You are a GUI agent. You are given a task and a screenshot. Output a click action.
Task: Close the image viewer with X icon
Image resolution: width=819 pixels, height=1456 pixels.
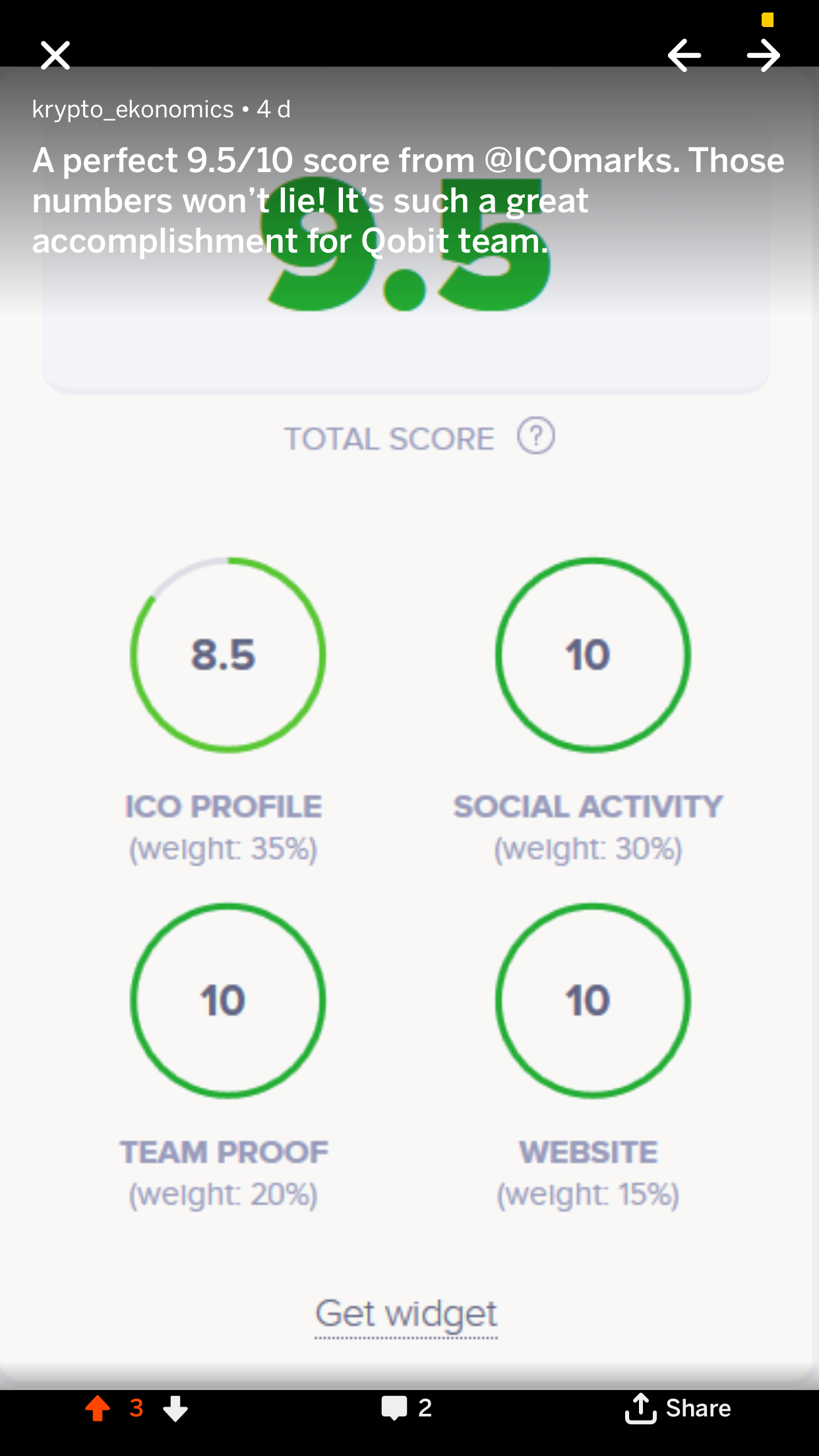(x=55, y=55)
